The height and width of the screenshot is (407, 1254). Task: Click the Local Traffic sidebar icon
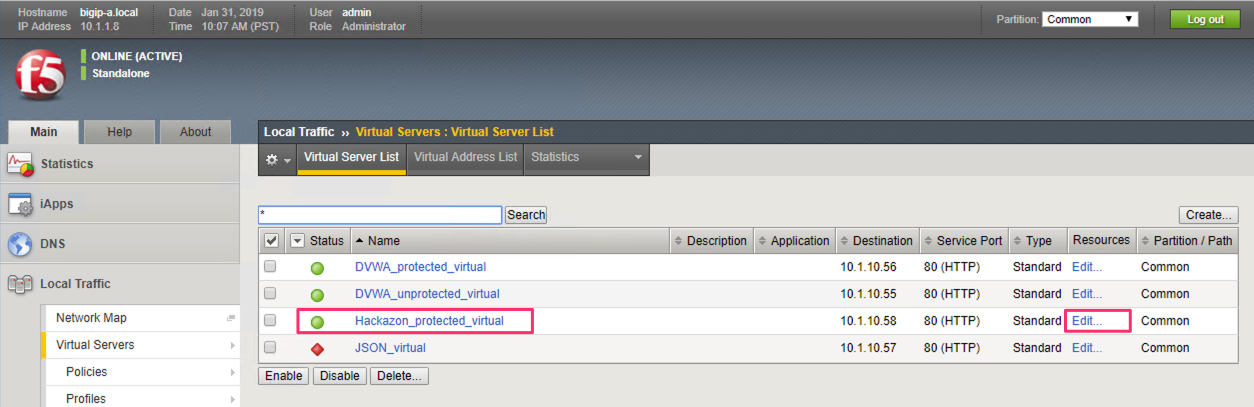point(20,284)
